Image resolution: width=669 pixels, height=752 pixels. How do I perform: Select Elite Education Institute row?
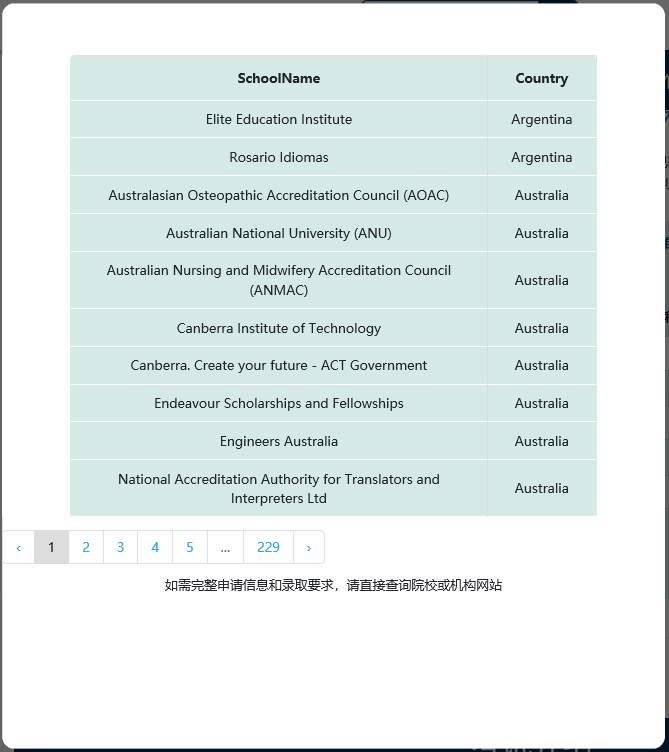point(333,119)
